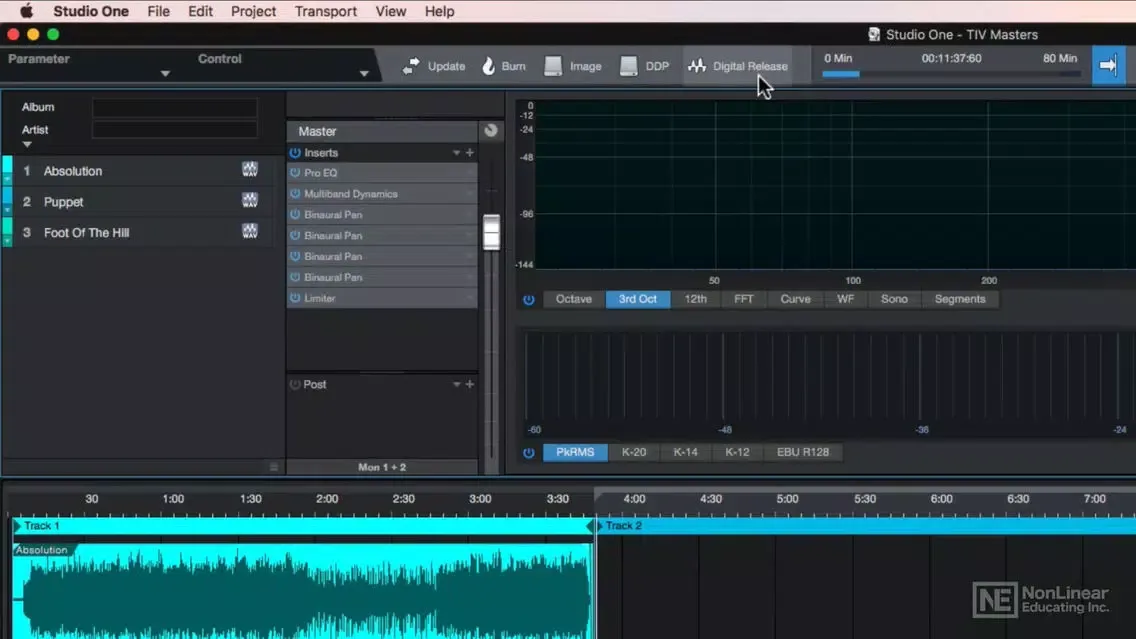1136x639 pixels.
Task: Select the 3rd Oct analyzer mode
Action: click(638, 299)
